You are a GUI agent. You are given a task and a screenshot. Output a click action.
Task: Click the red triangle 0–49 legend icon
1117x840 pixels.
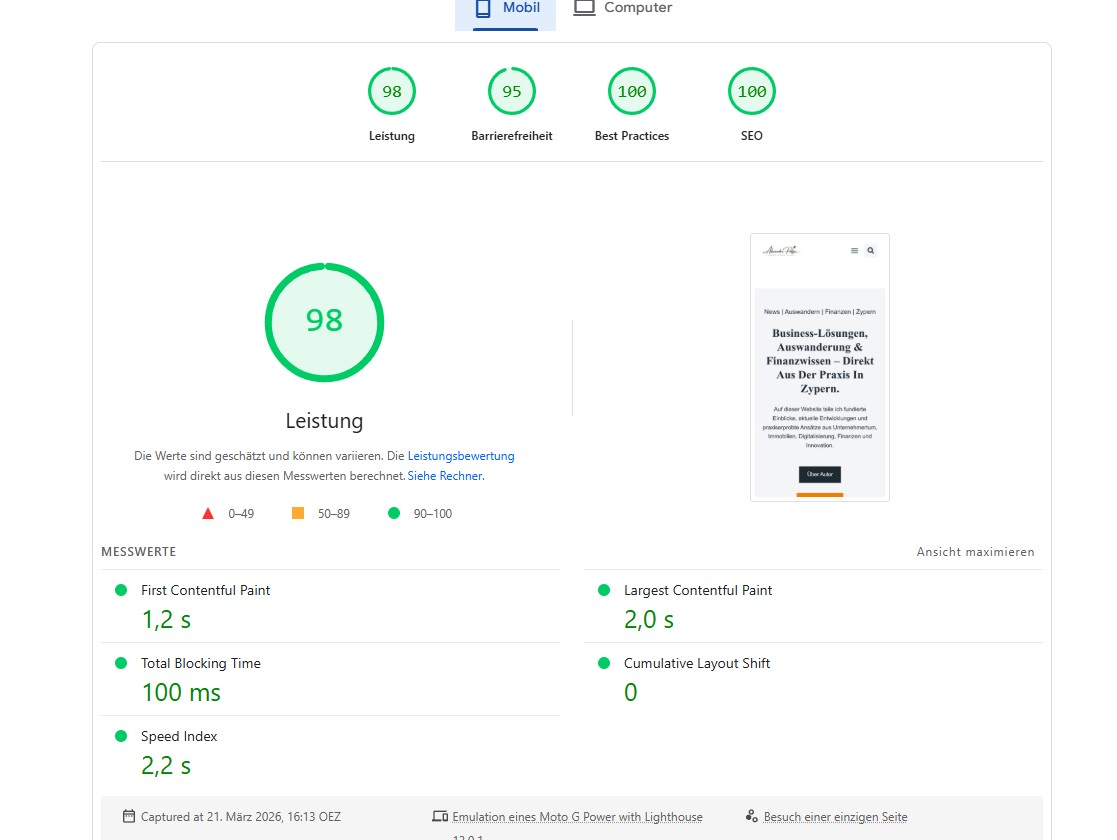click(208, 514)
